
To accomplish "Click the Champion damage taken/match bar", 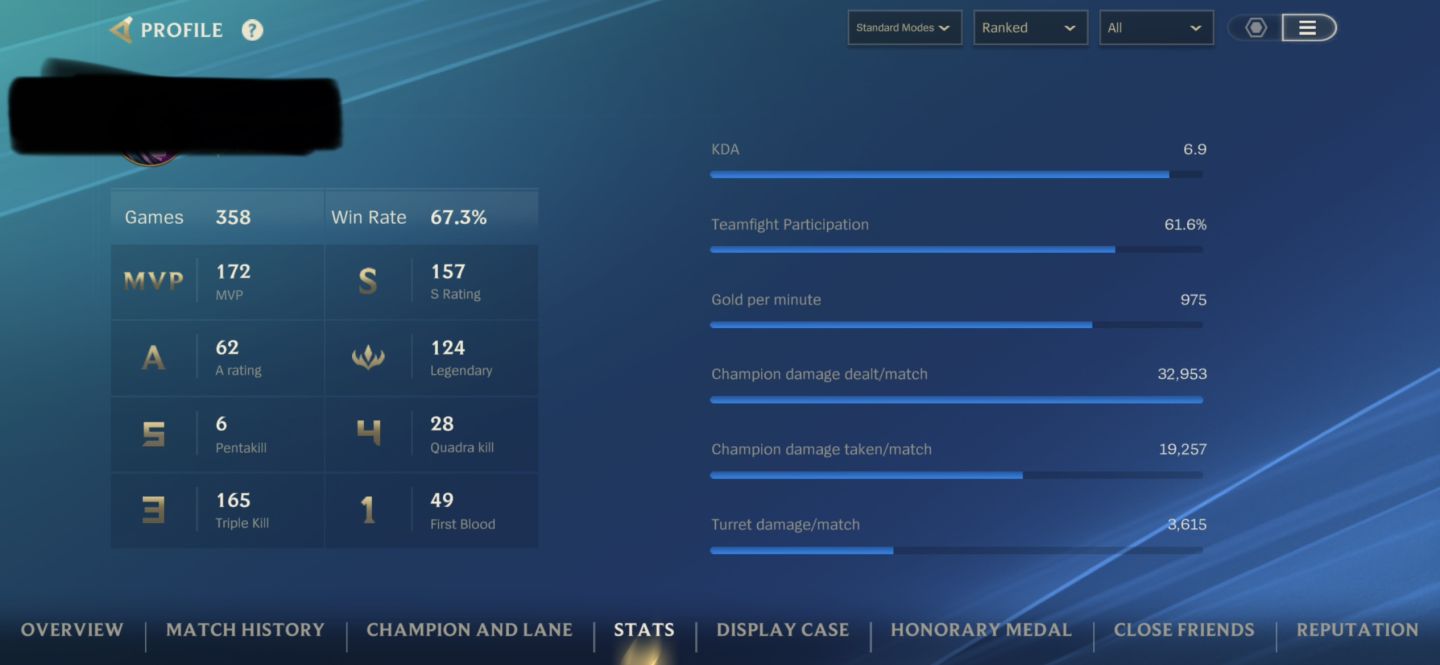I will pyautogui.click(x=956, y=475).
